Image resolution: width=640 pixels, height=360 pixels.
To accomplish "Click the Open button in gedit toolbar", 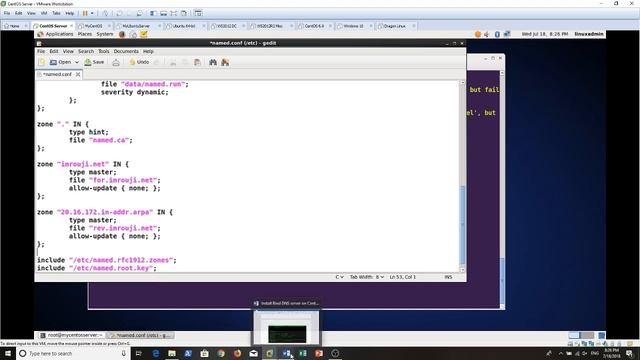I will point(60,62).
